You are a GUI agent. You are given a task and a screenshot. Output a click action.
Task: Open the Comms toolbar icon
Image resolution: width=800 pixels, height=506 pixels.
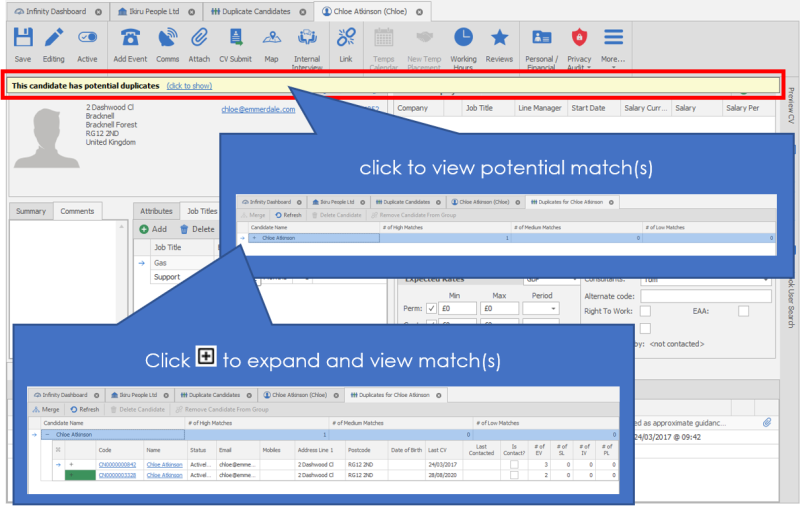168,39
